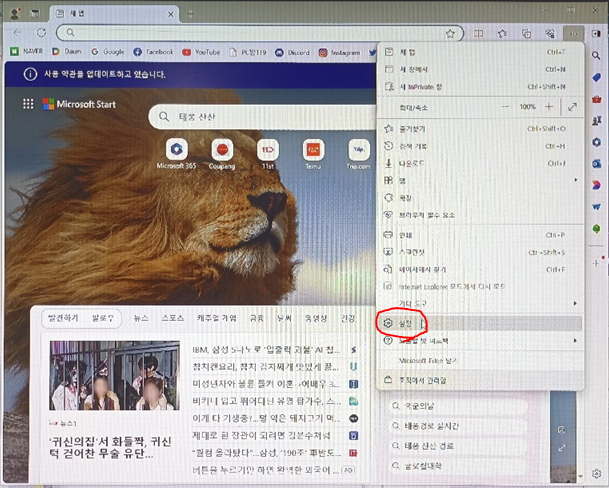The image size is (609, 488).
Task: Click the star favorite icon in address bar
Action: point(451,33)
